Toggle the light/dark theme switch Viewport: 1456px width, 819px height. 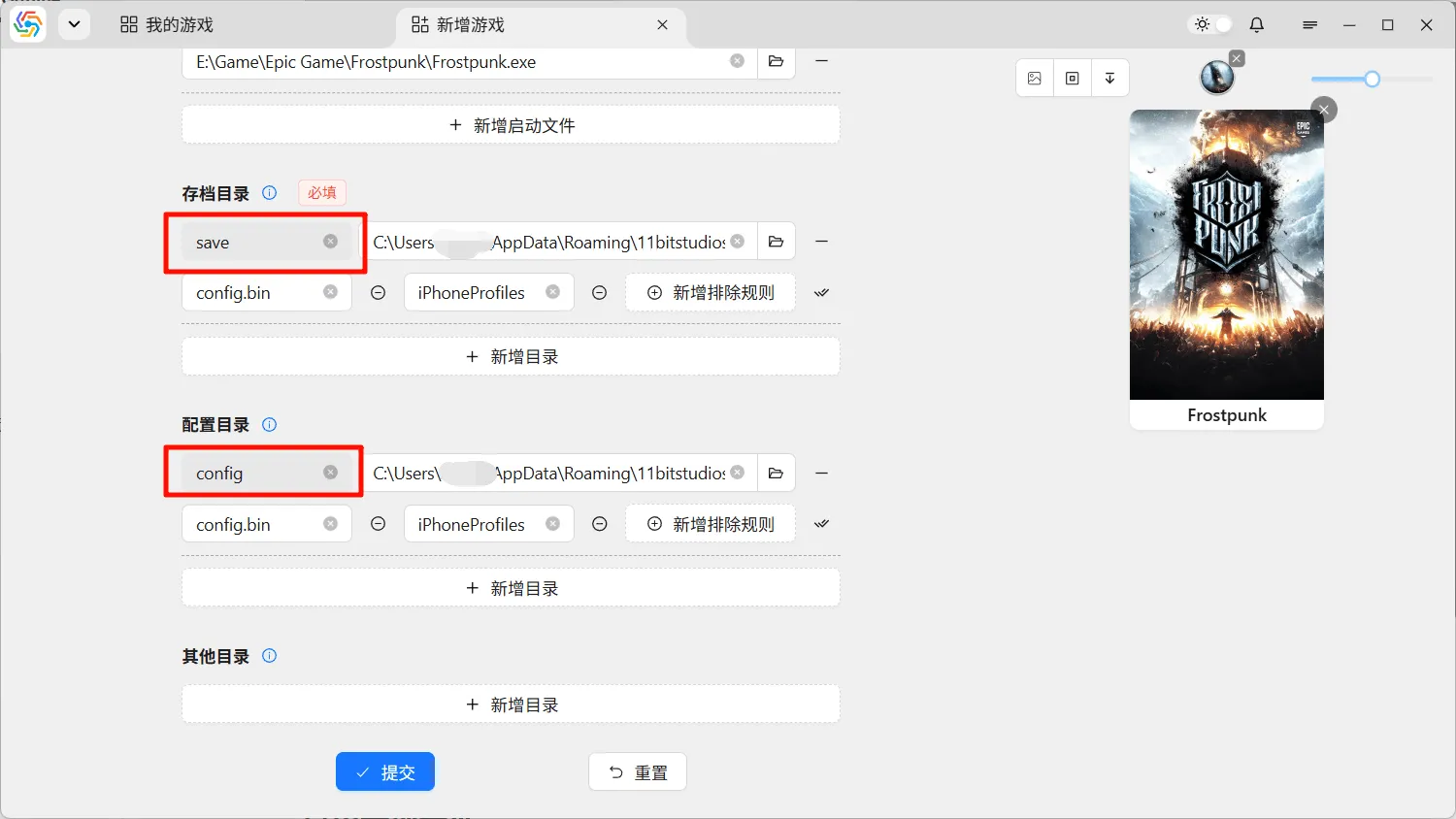[x=1211, y=24]
